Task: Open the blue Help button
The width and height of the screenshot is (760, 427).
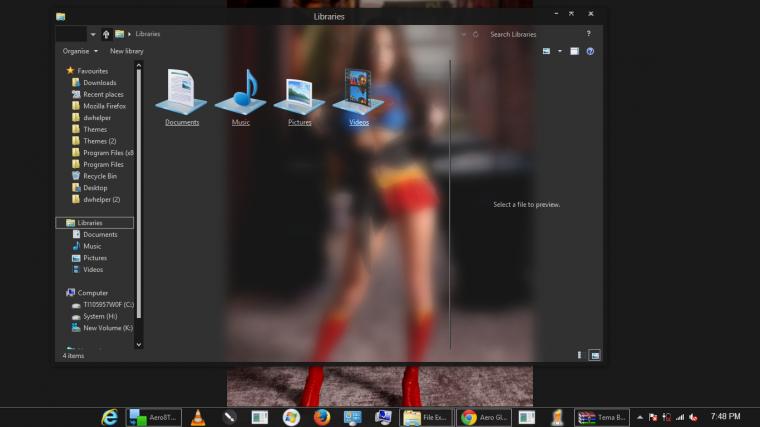Action: (590, 51)
